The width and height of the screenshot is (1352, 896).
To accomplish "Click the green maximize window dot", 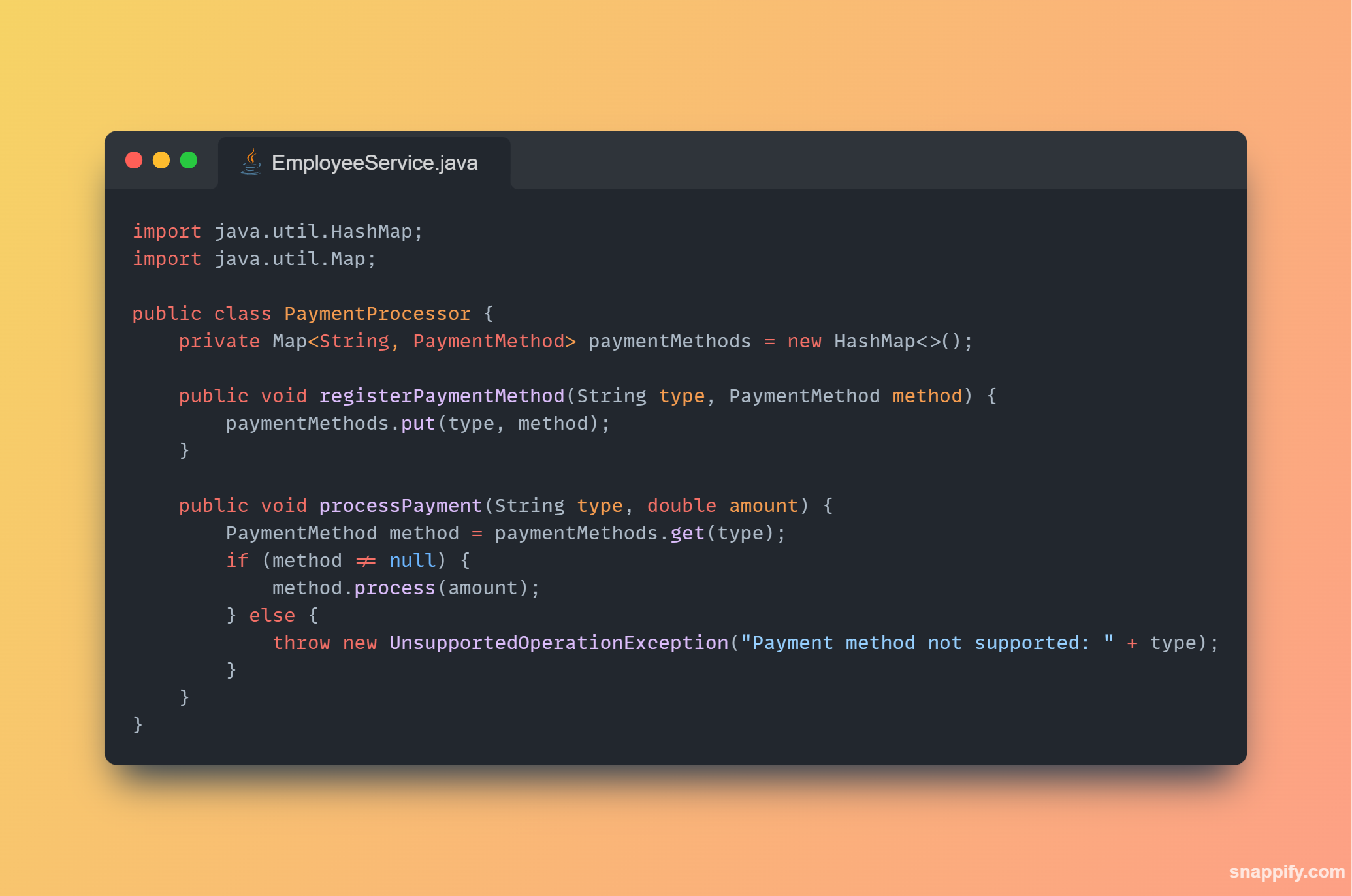I will tap(189, 160).
